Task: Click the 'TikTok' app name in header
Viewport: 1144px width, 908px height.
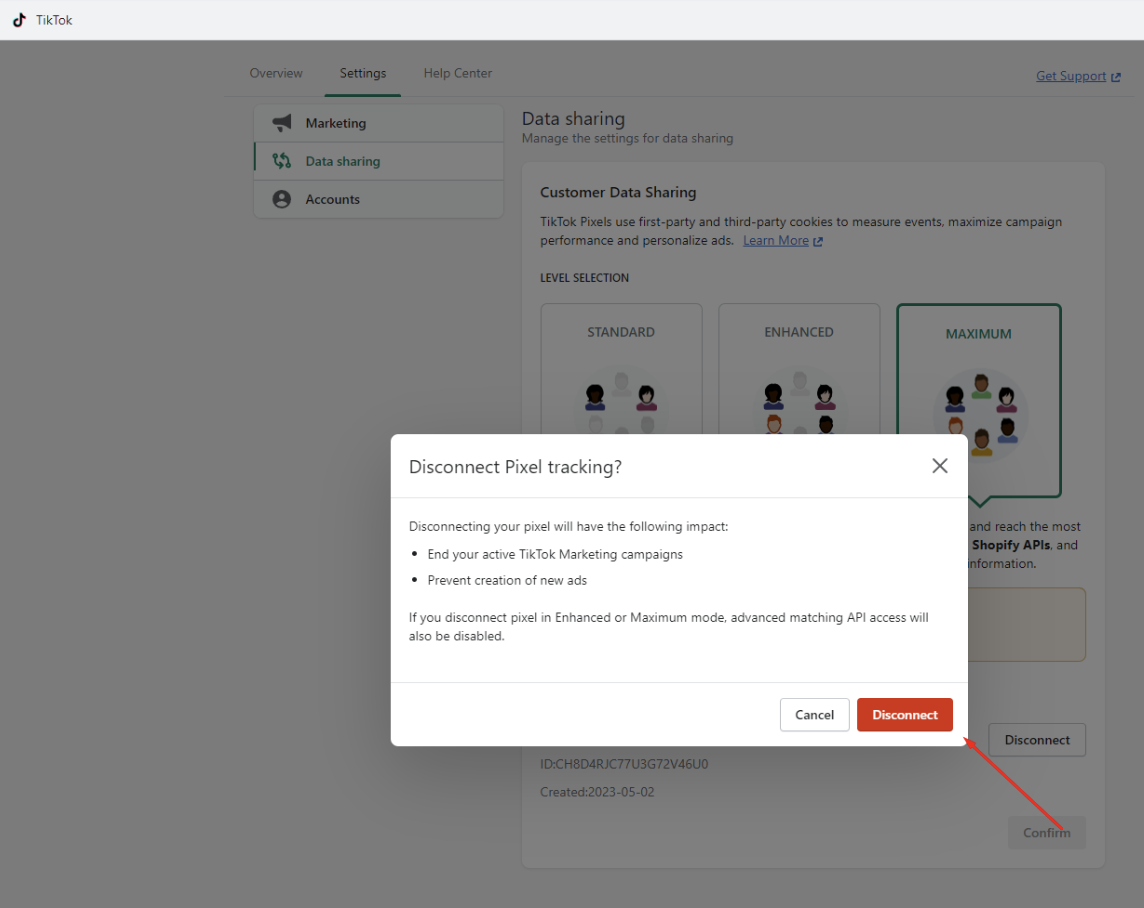Action: point(54,20)
